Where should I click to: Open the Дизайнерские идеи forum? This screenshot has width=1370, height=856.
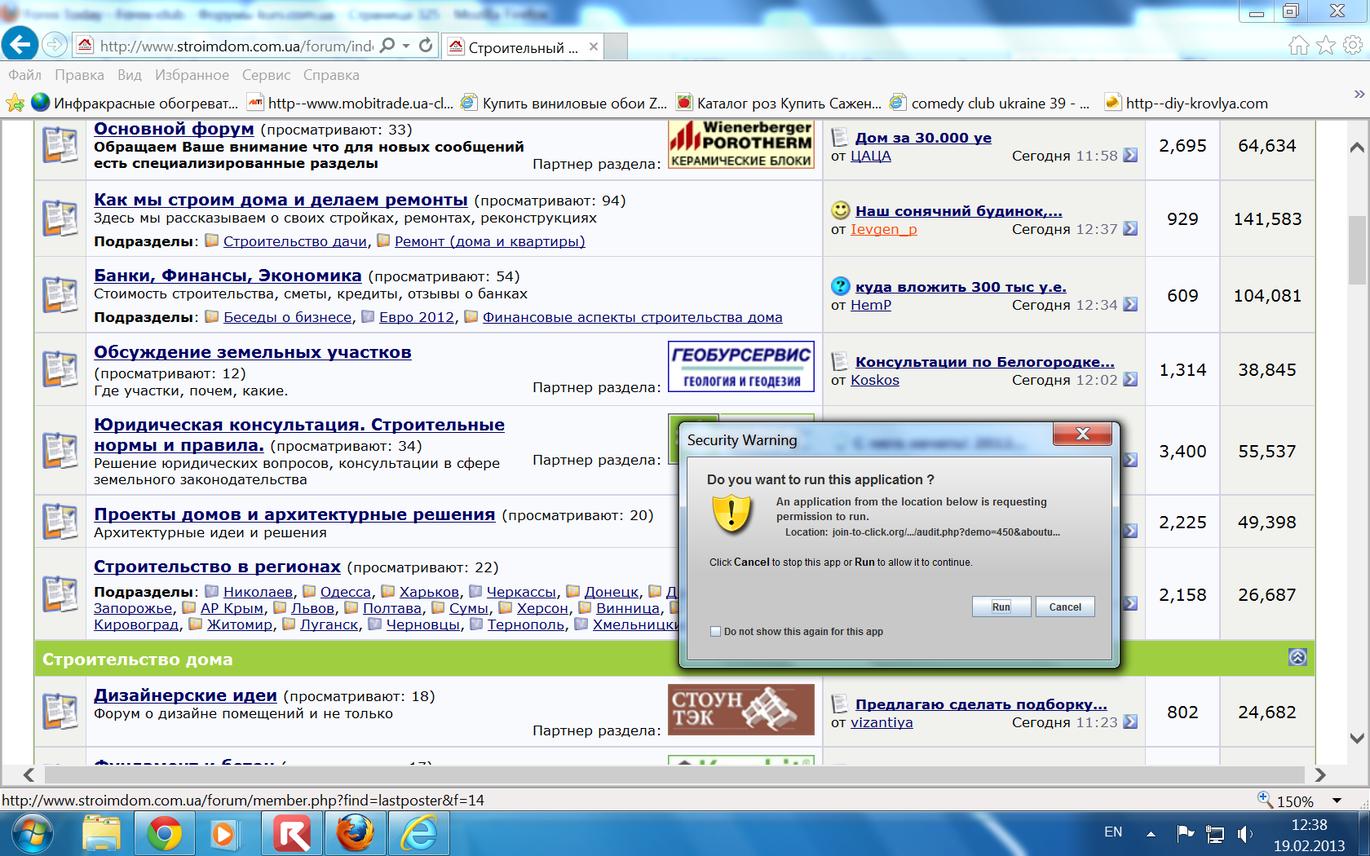click(185, 695)
